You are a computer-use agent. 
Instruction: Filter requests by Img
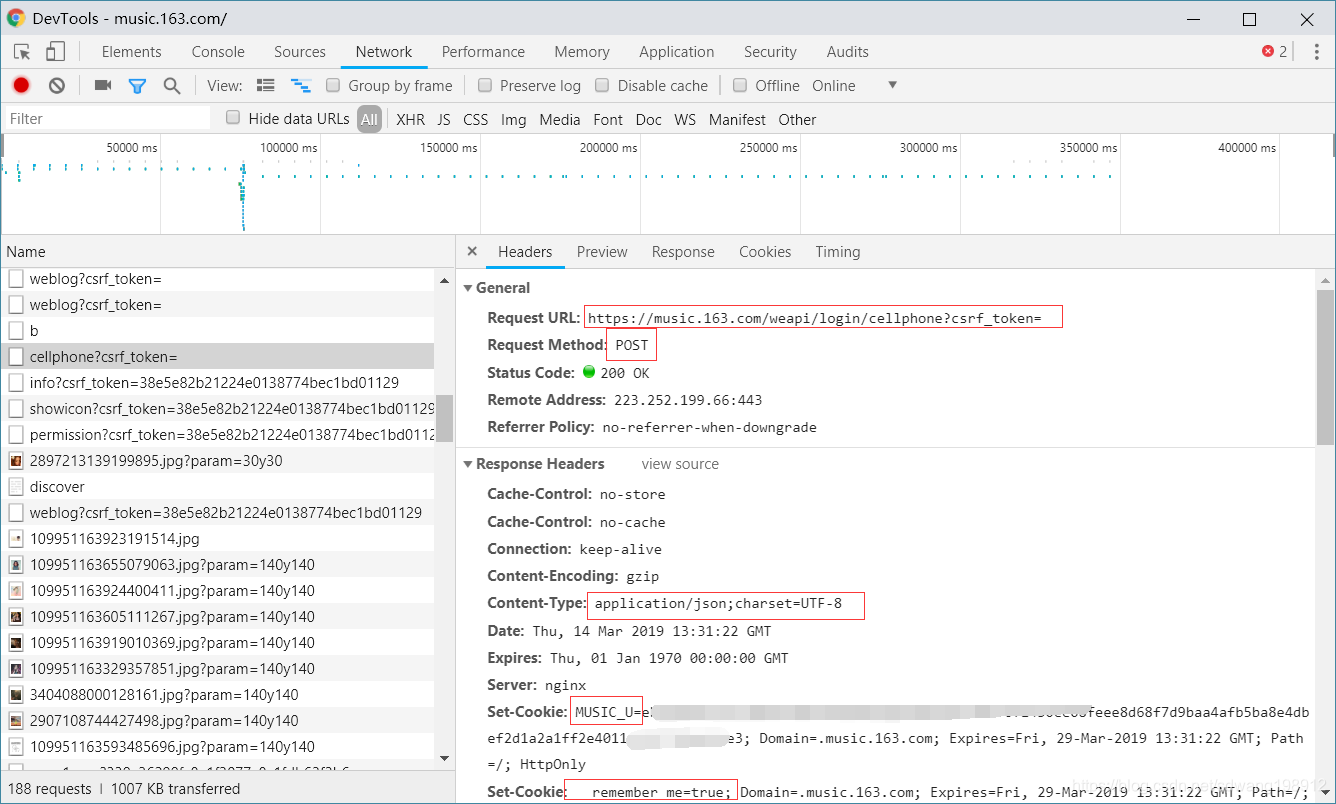tap(514, 119)
